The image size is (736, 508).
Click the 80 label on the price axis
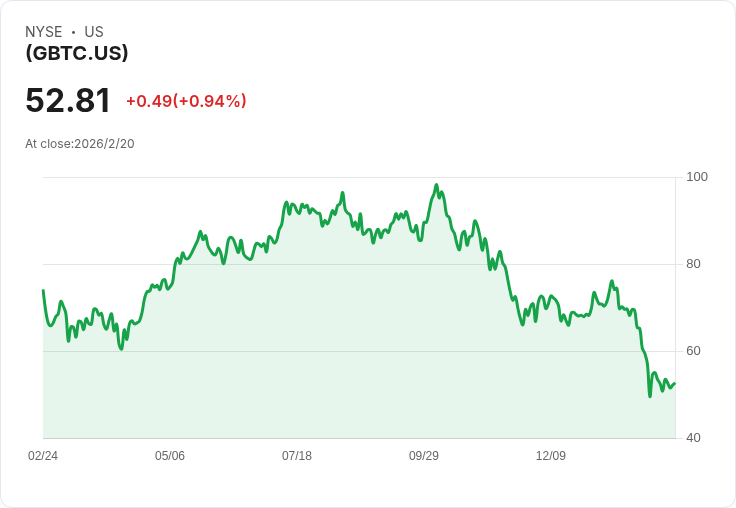point(693,264)
